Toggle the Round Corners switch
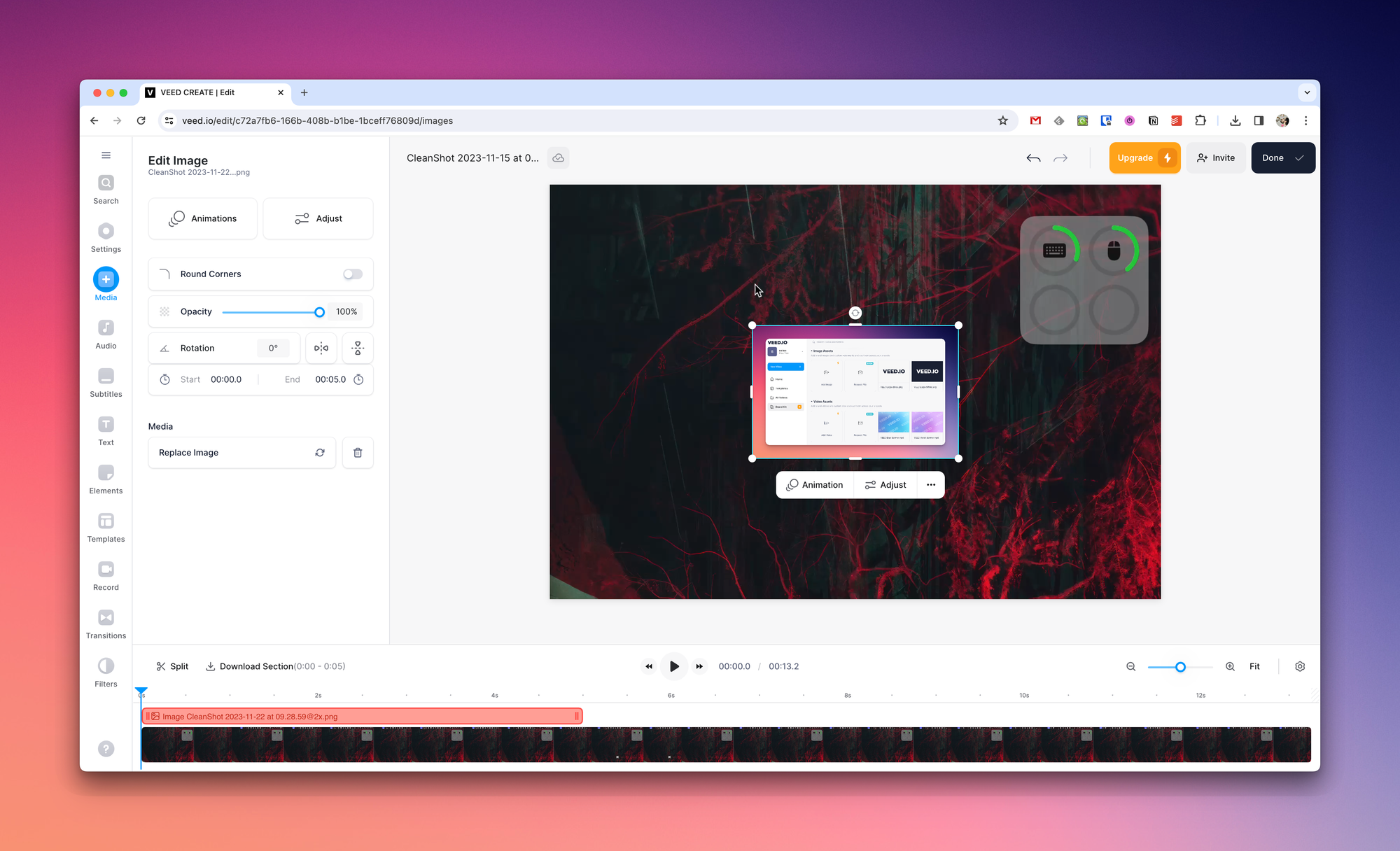Viewport: 1400px width, 851px height. pyautogui.click(x=353, y=274)
